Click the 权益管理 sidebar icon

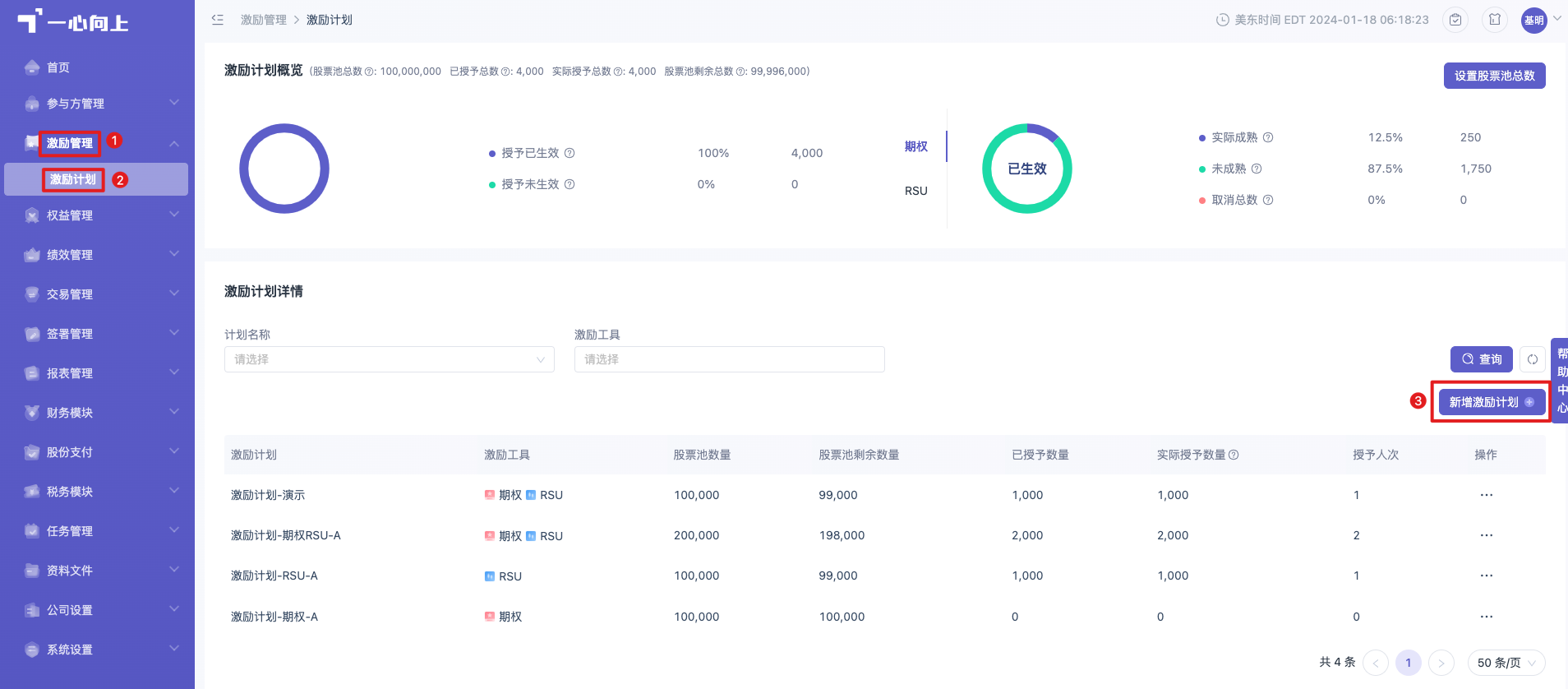tap(32, 215)
